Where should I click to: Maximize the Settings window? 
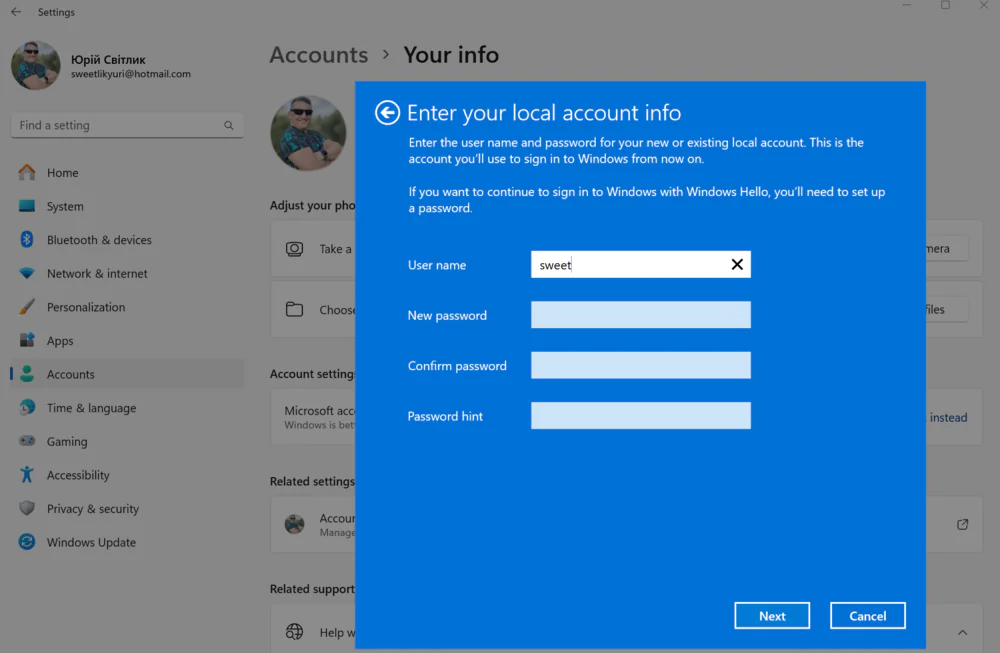tap(945, 6)
